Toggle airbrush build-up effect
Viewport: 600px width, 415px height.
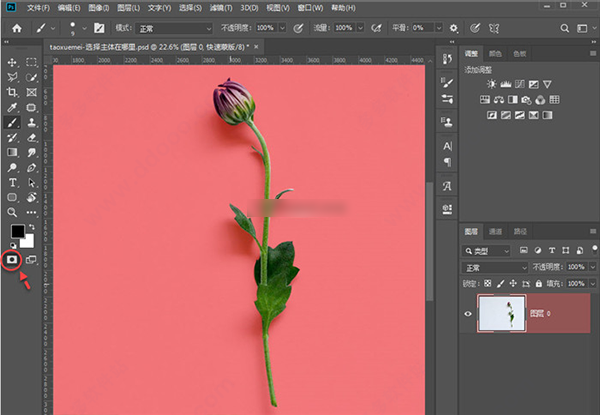pos(376,28)
